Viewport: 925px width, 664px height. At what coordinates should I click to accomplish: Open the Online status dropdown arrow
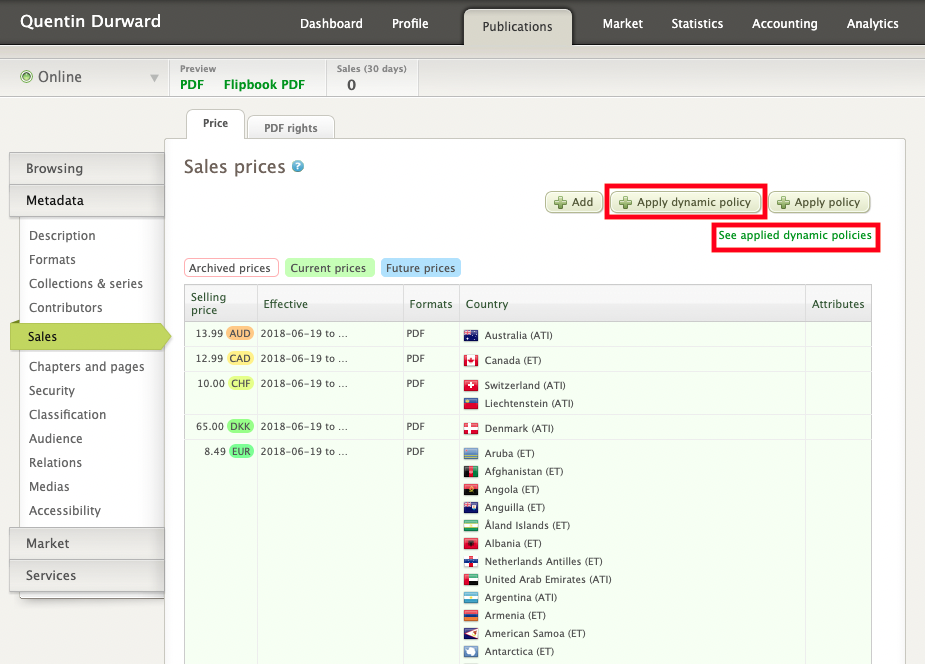[x=154, y=78]
